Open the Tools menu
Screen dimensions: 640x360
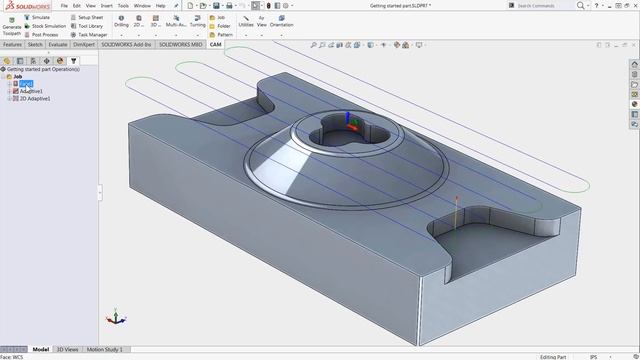pos(123,6)
